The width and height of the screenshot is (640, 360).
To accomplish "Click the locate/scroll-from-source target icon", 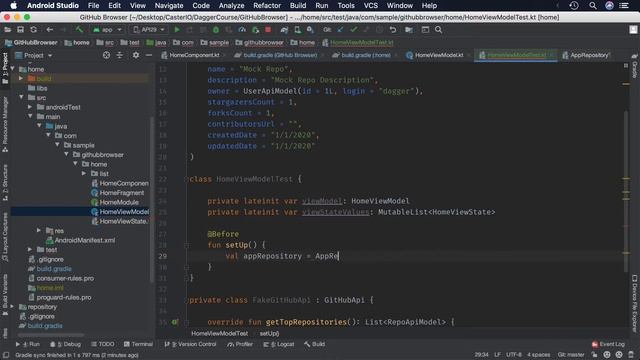I will tap(106, 55).
